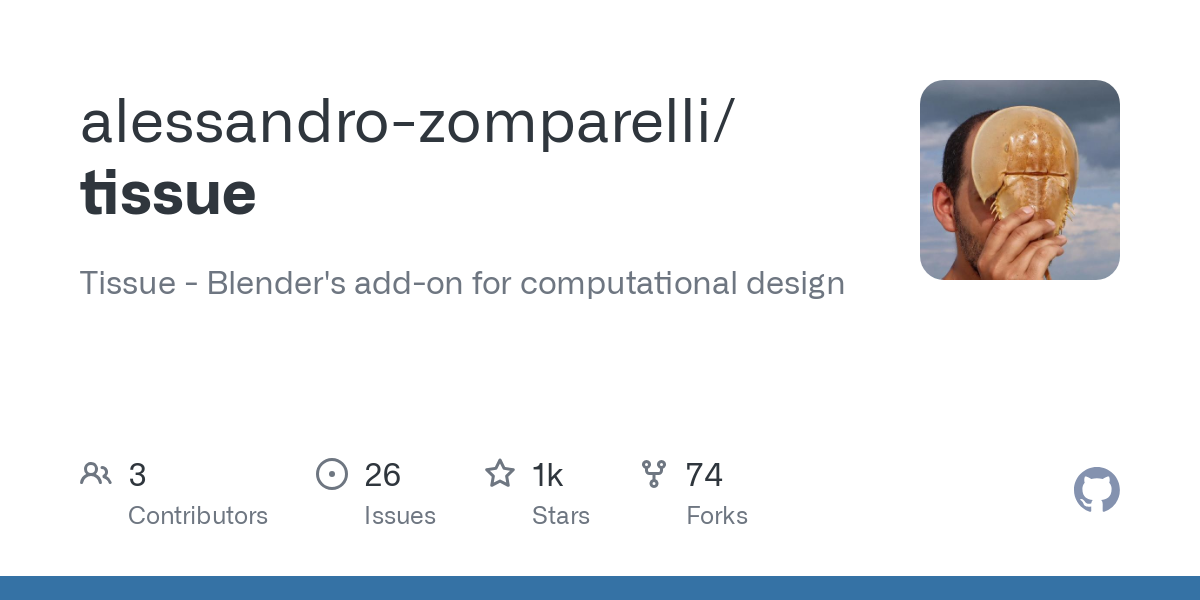Open the Issues label

click(x=400, y=516)
